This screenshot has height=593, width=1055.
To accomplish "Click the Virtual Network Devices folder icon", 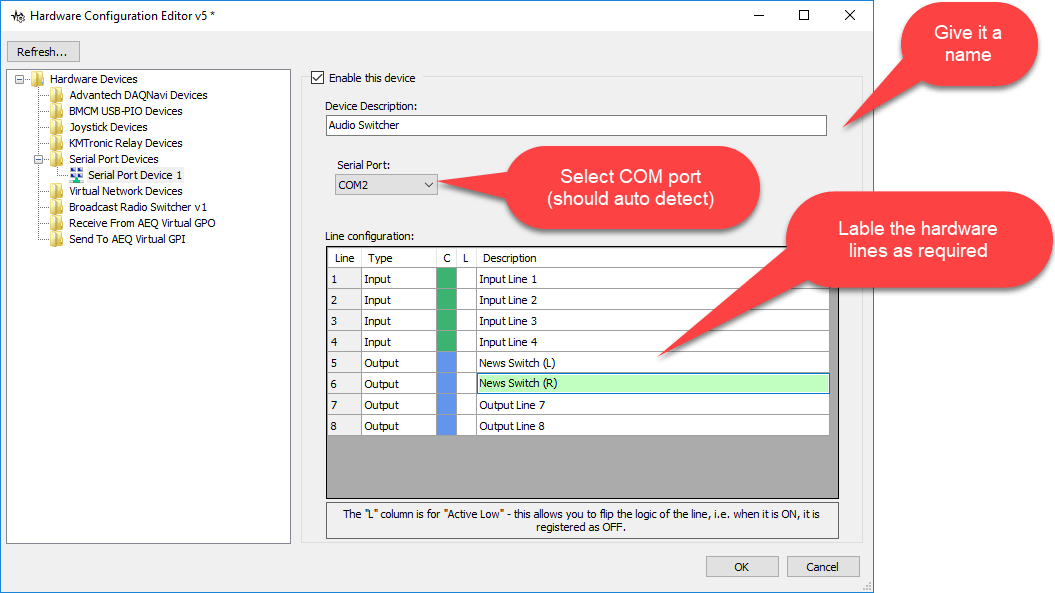I will click(57, 191).
